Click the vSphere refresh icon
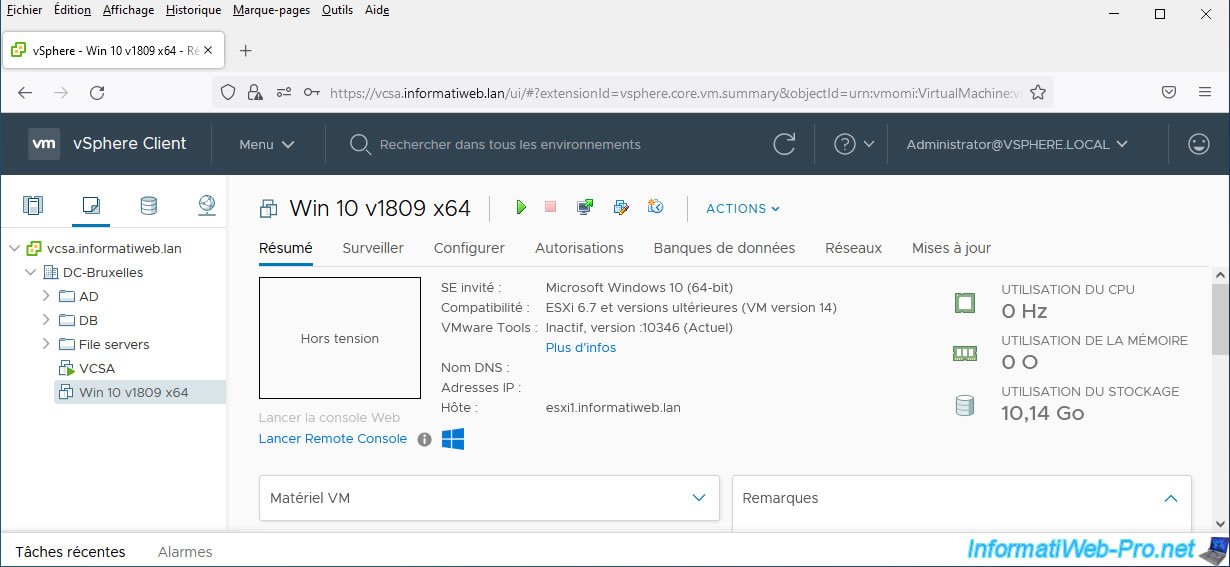The height and width of the screenshot is (567, 1230). [x=785, y=144]
